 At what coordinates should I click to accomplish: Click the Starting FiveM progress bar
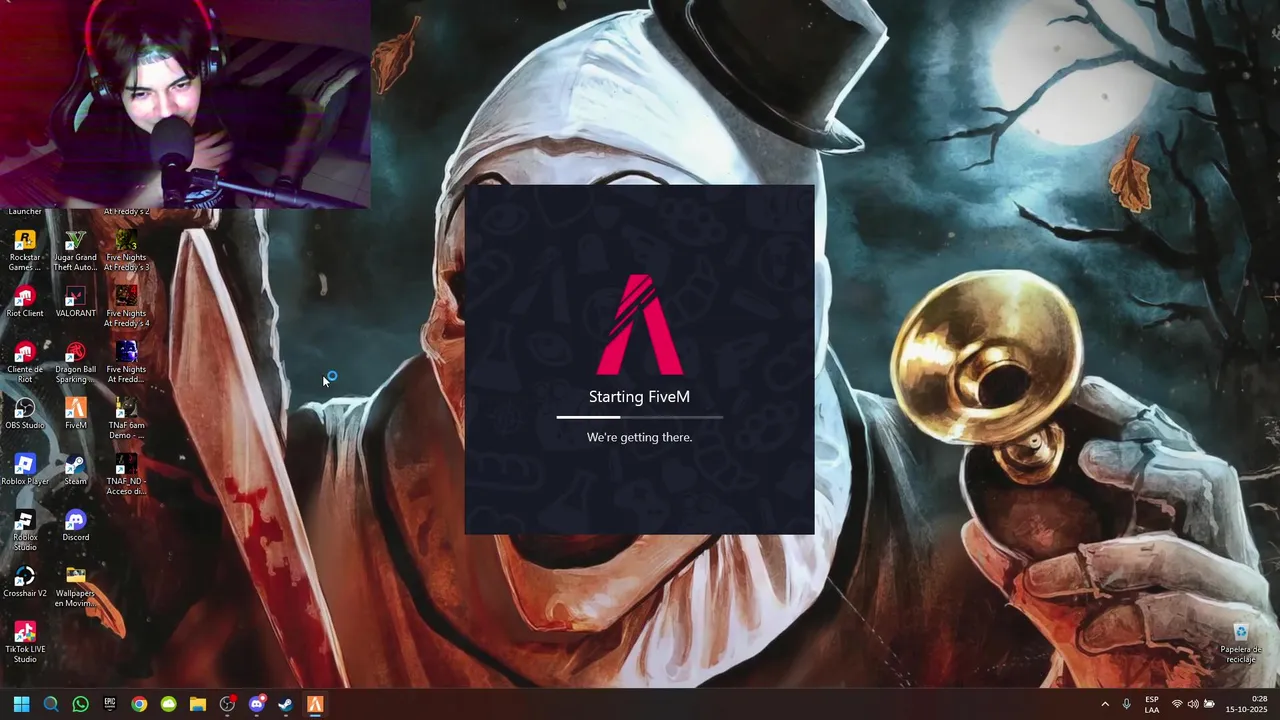[x=639, y=416]
